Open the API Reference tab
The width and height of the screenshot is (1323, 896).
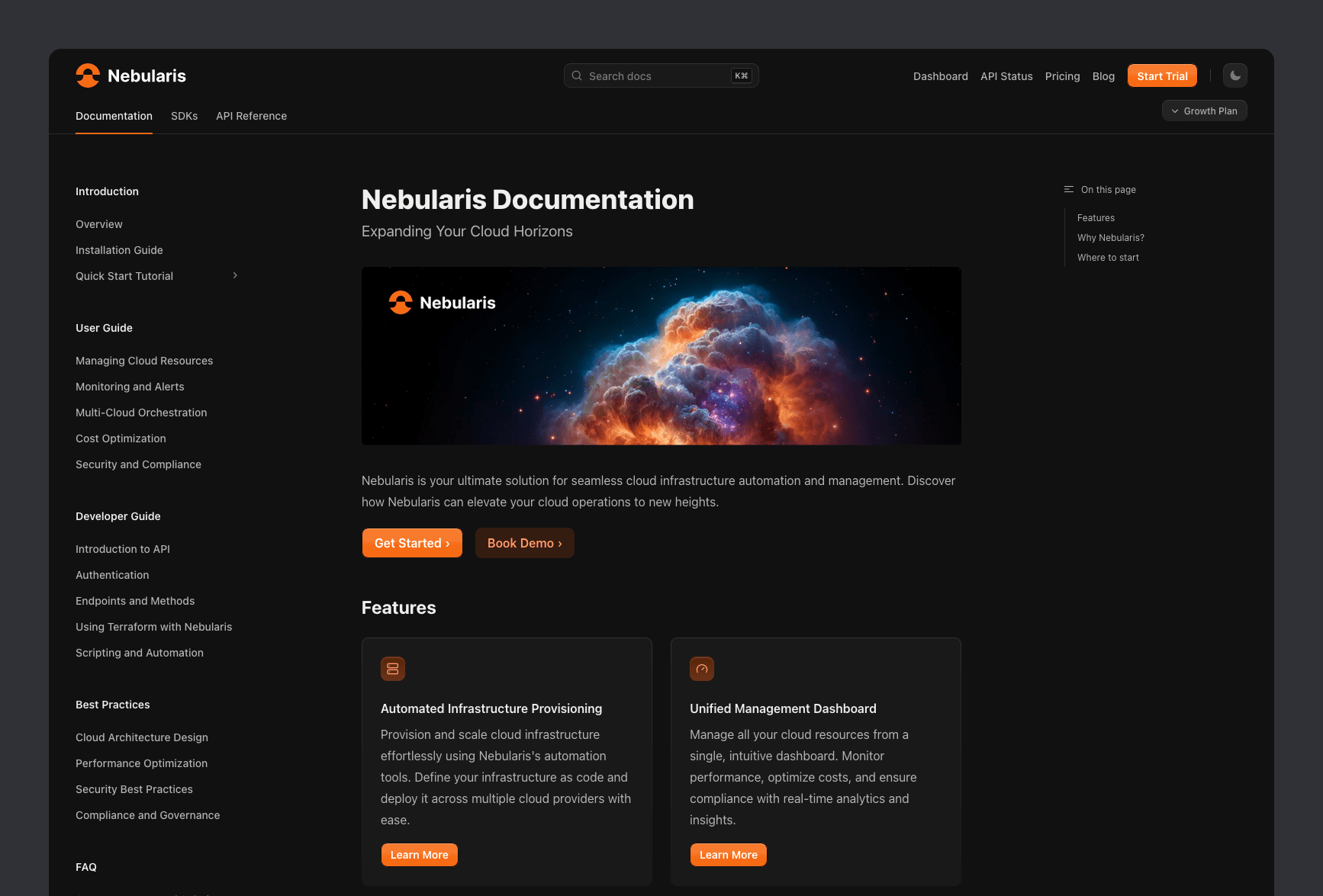(x=251, y=116)
